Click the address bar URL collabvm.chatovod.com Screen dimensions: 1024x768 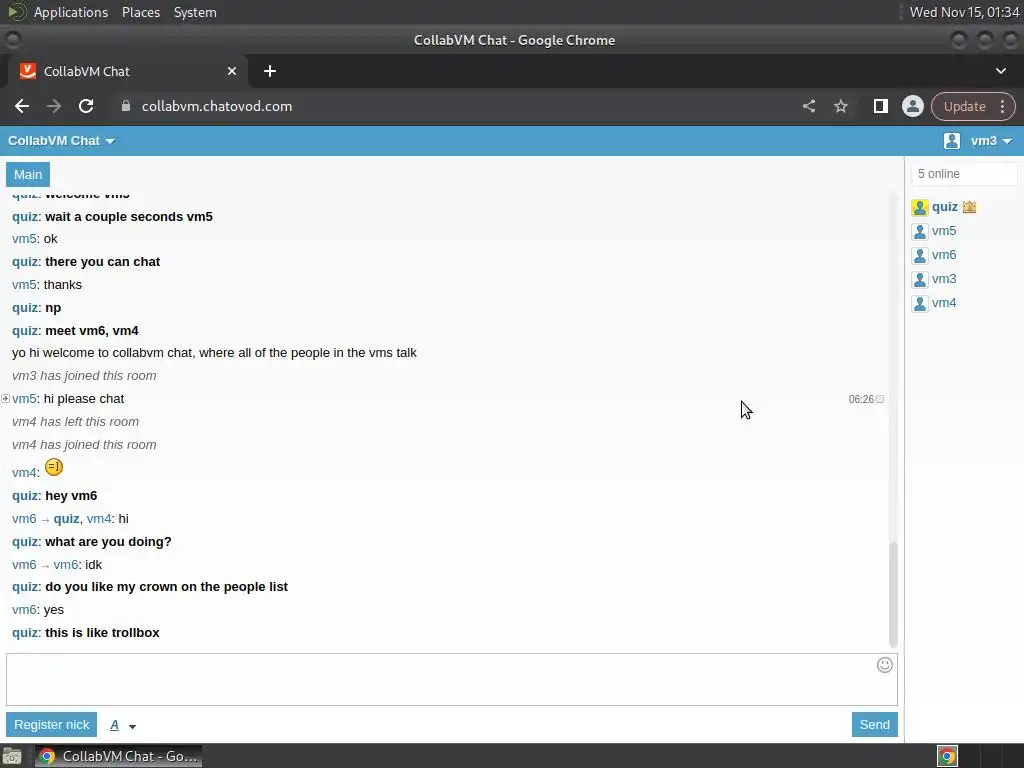(217, 106)
